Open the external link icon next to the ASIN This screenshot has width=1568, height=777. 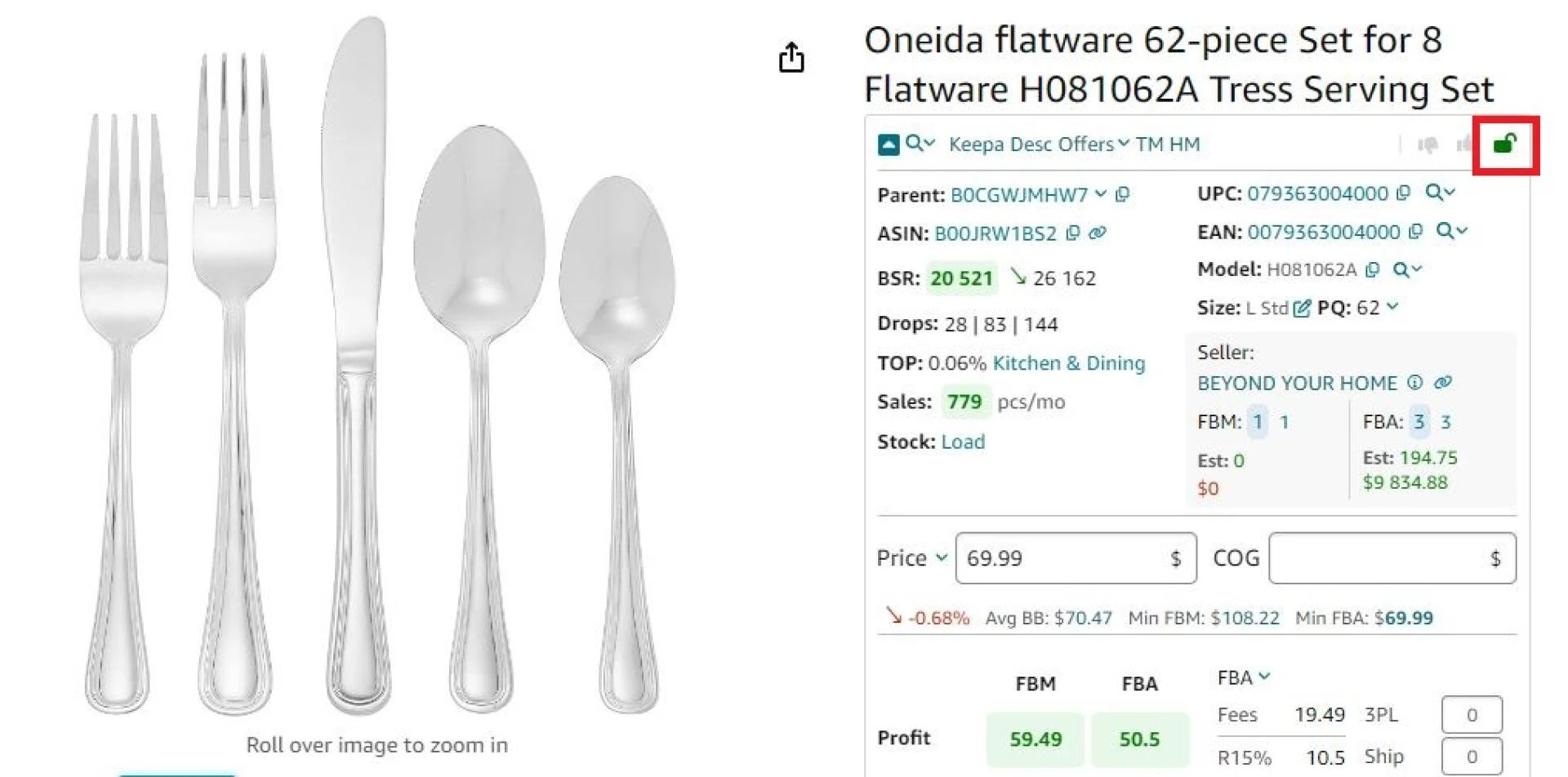coord(1097,233)
